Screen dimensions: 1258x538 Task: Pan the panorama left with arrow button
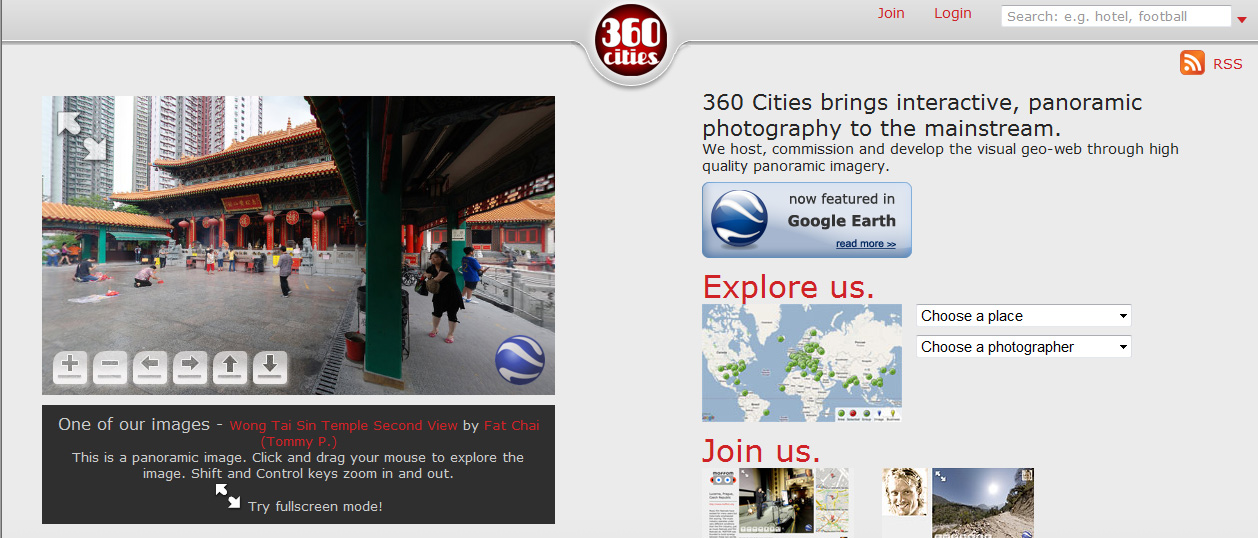click(150, 367)
